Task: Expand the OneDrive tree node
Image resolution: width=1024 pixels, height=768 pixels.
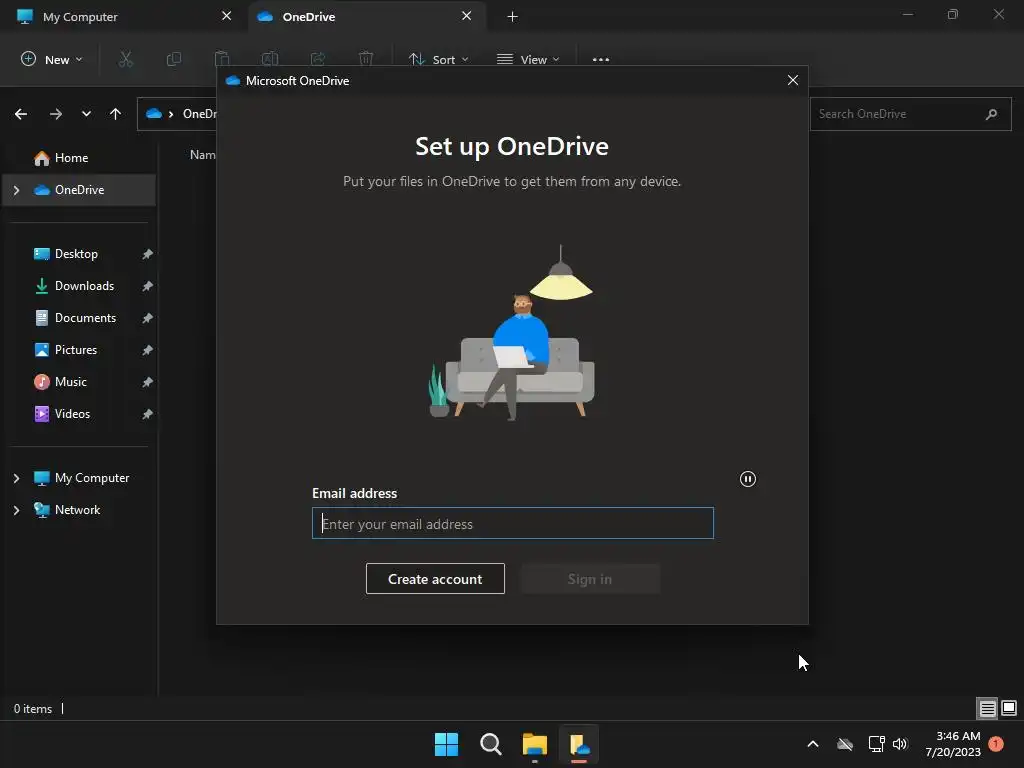Action: [16, 190]
